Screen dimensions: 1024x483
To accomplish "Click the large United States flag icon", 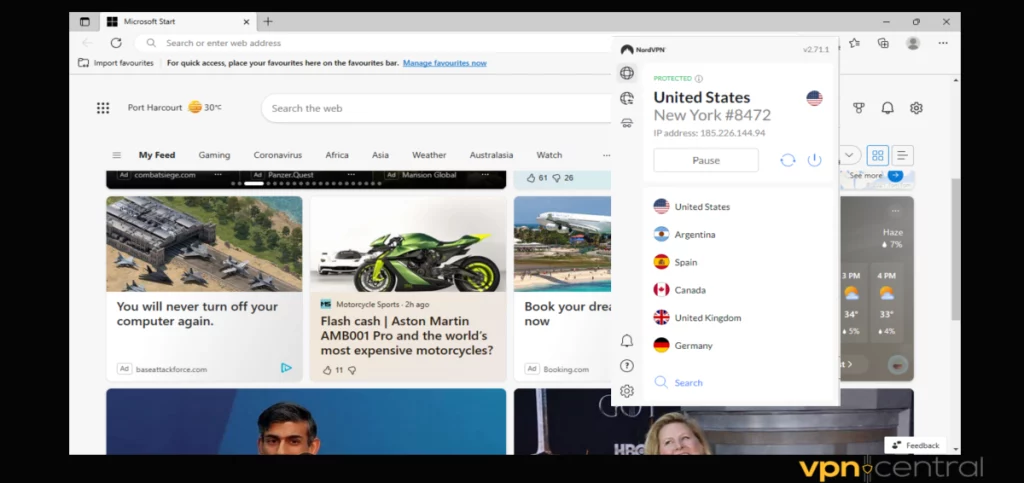I will [814, 98].
